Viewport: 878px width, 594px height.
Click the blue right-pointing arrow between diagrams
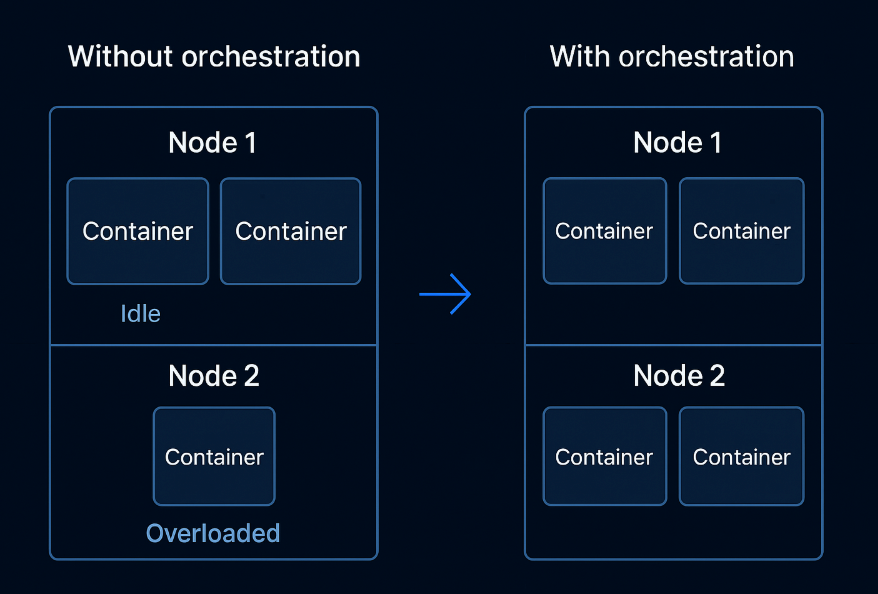[x=445, y=294]
